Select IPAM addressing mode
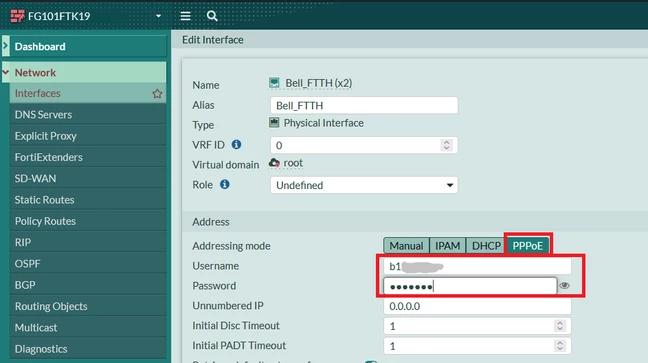Screen dimensions: 648x363 pos(448,246)
